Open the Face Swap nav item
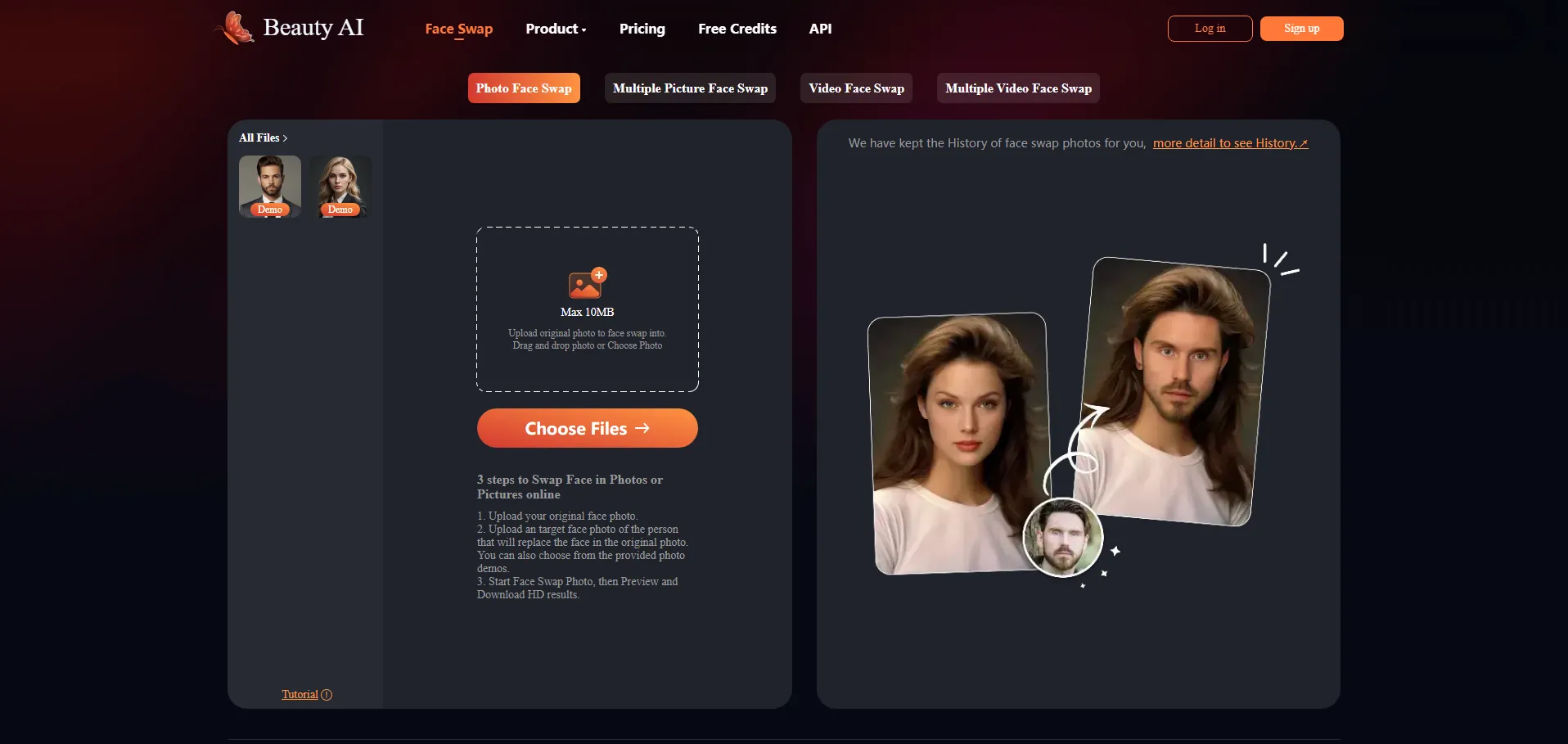 point(458,29)
